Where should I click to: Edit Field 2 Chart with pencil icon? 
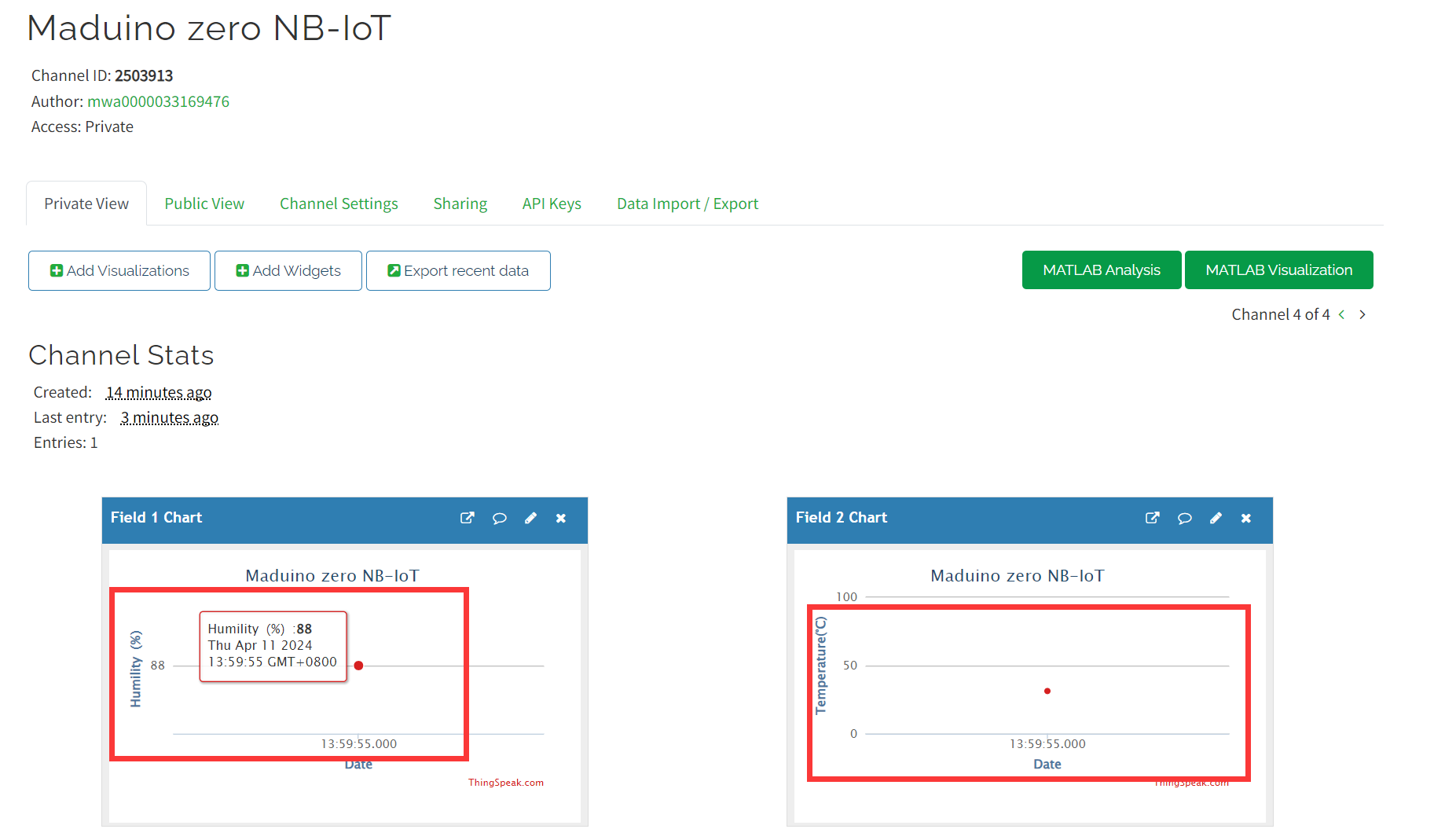point(1216,518)
